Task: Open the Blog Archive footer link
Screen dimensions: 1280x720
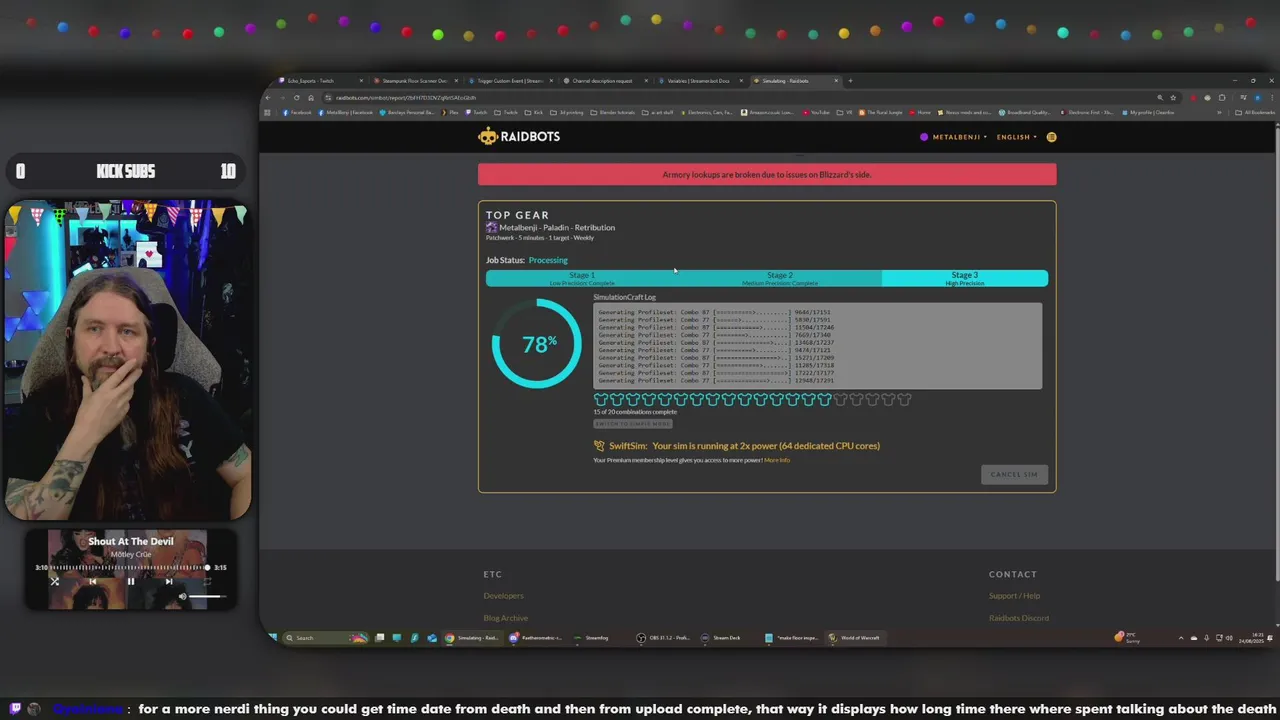Action: tap(506, 618)
